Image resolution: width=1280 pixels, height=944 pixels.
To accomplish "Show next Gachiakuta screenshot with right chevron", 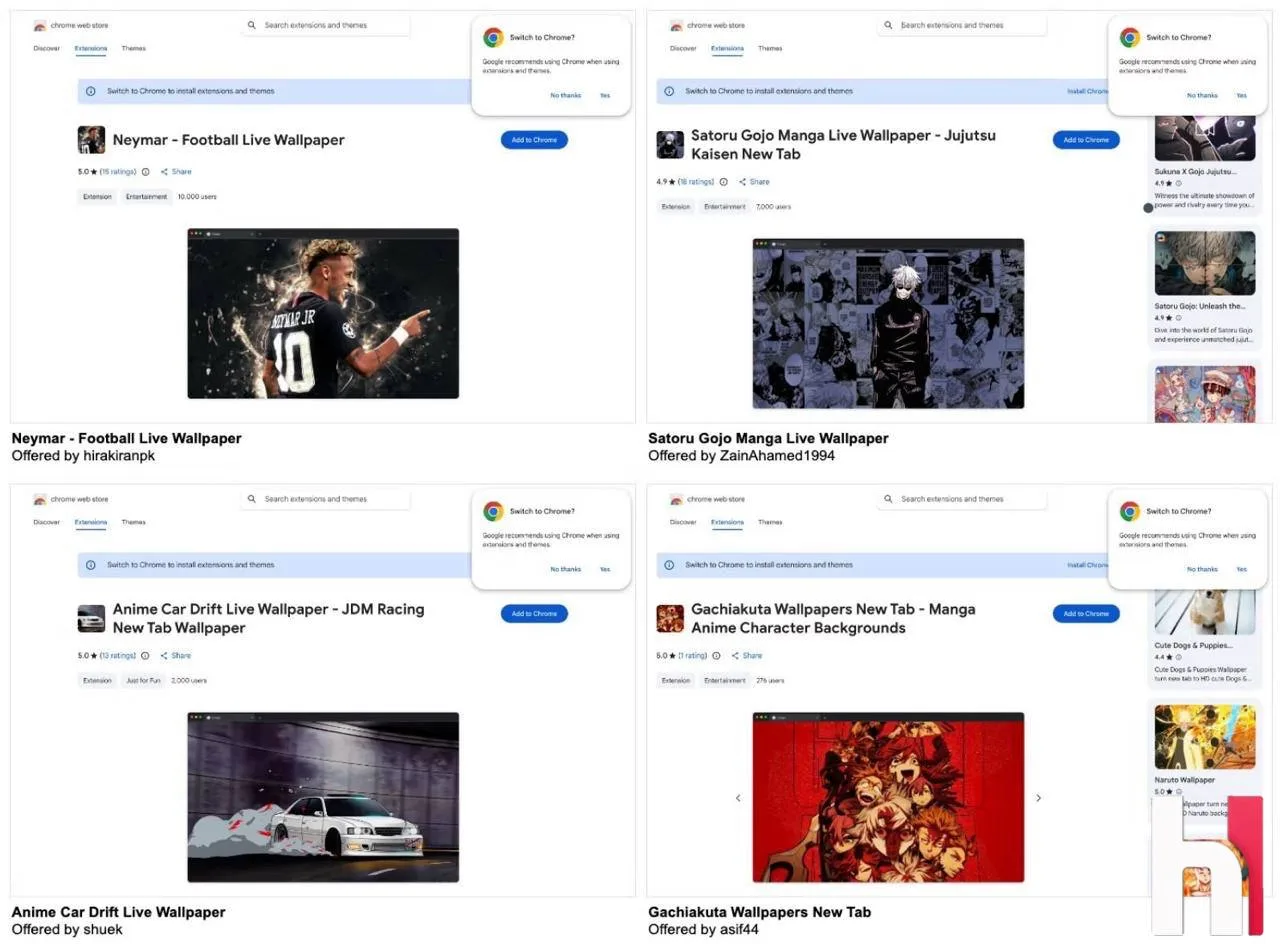I will point(1038,798).
